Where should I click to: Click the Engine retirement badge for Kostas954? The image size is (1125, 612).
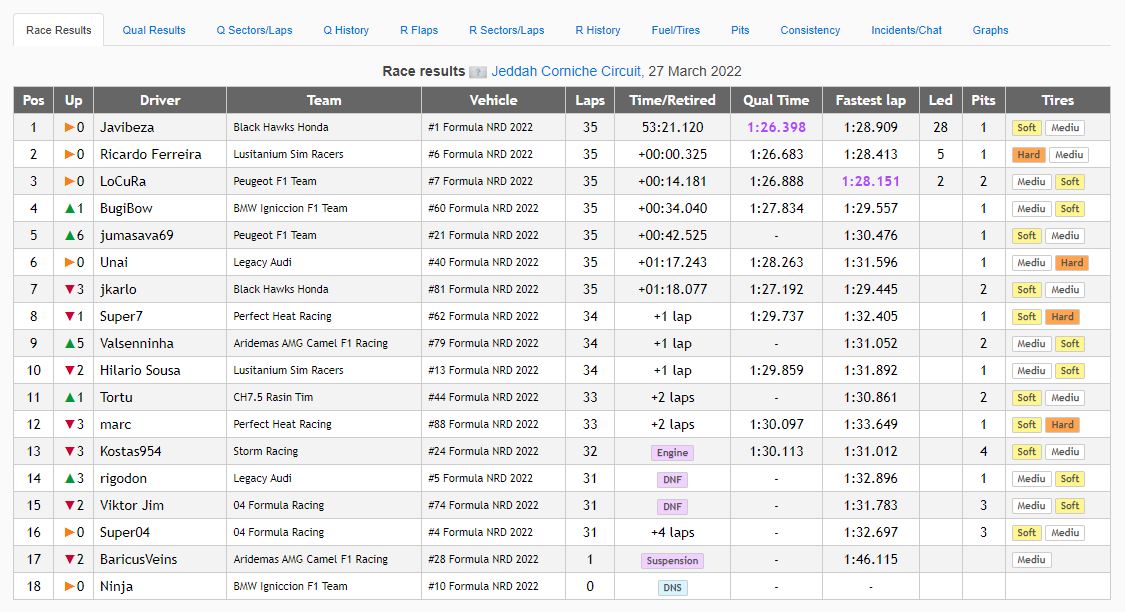click(x=672, y=453)
